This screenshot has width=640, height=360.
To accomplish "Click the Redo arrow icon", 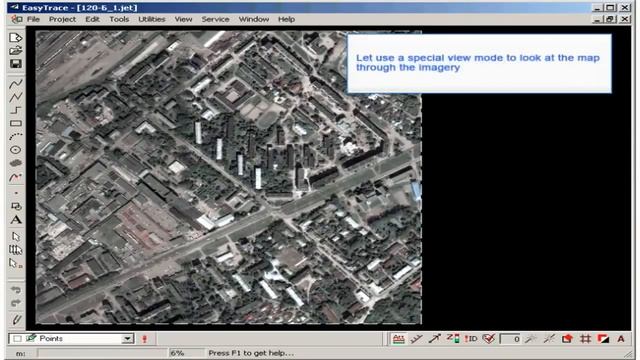I will pos(16,303).
